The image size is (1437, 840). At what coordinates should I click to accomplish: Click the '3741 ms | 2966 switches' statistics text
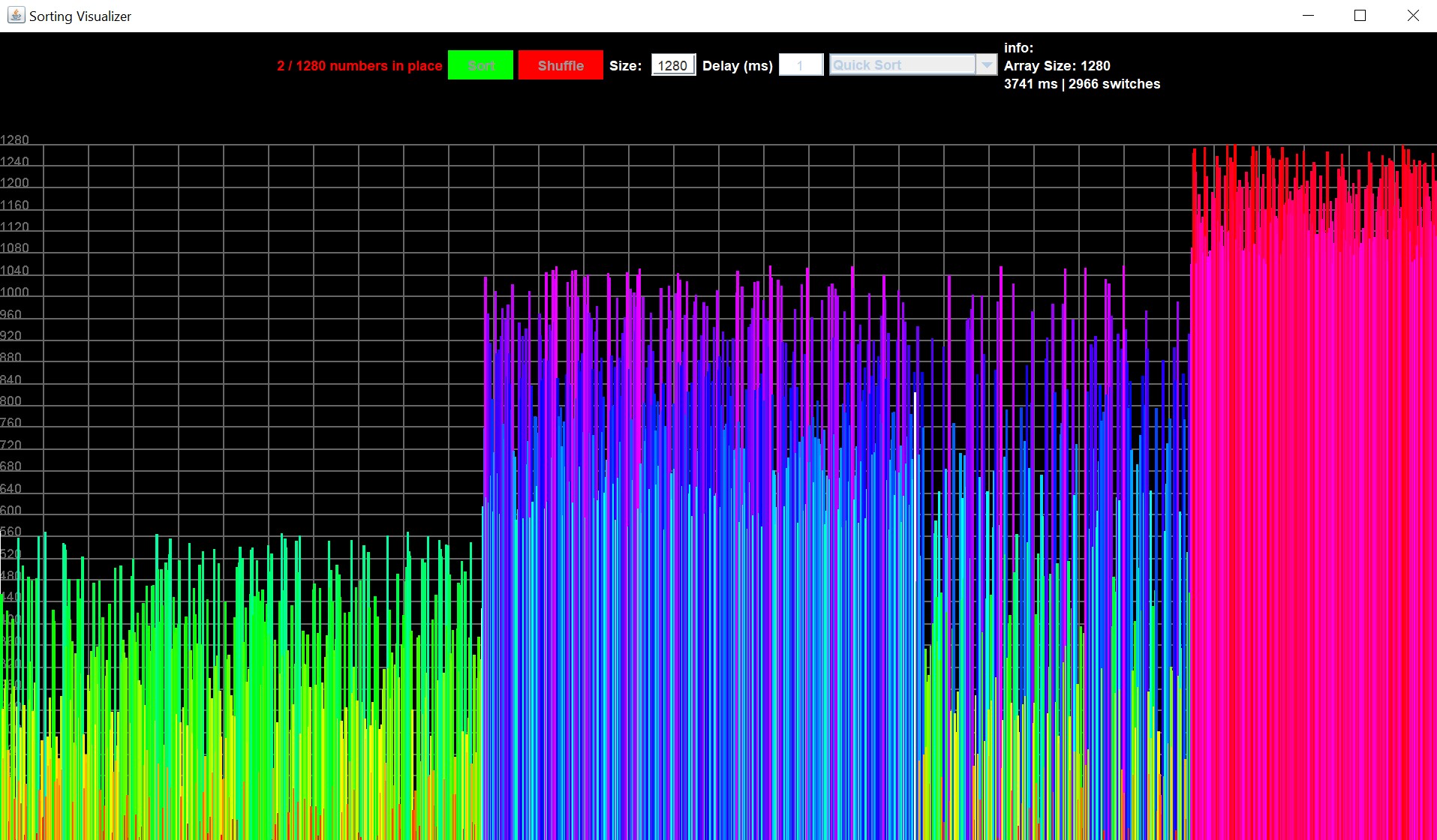click(1082, 83)
